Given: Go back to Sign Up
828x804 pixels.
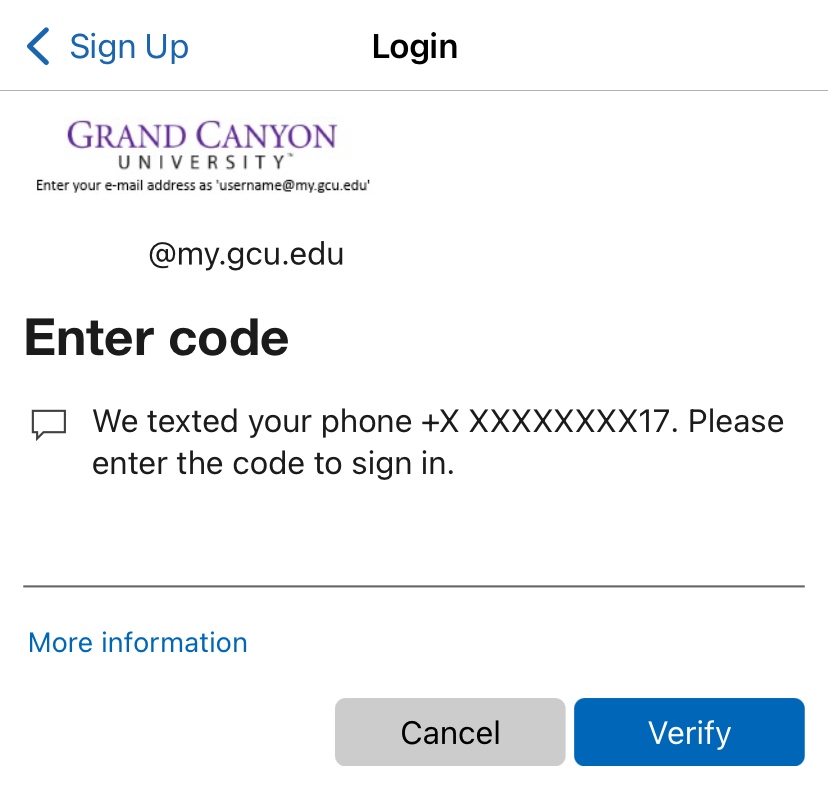Looking at the screenshot, I should click(x=107, y=46).
